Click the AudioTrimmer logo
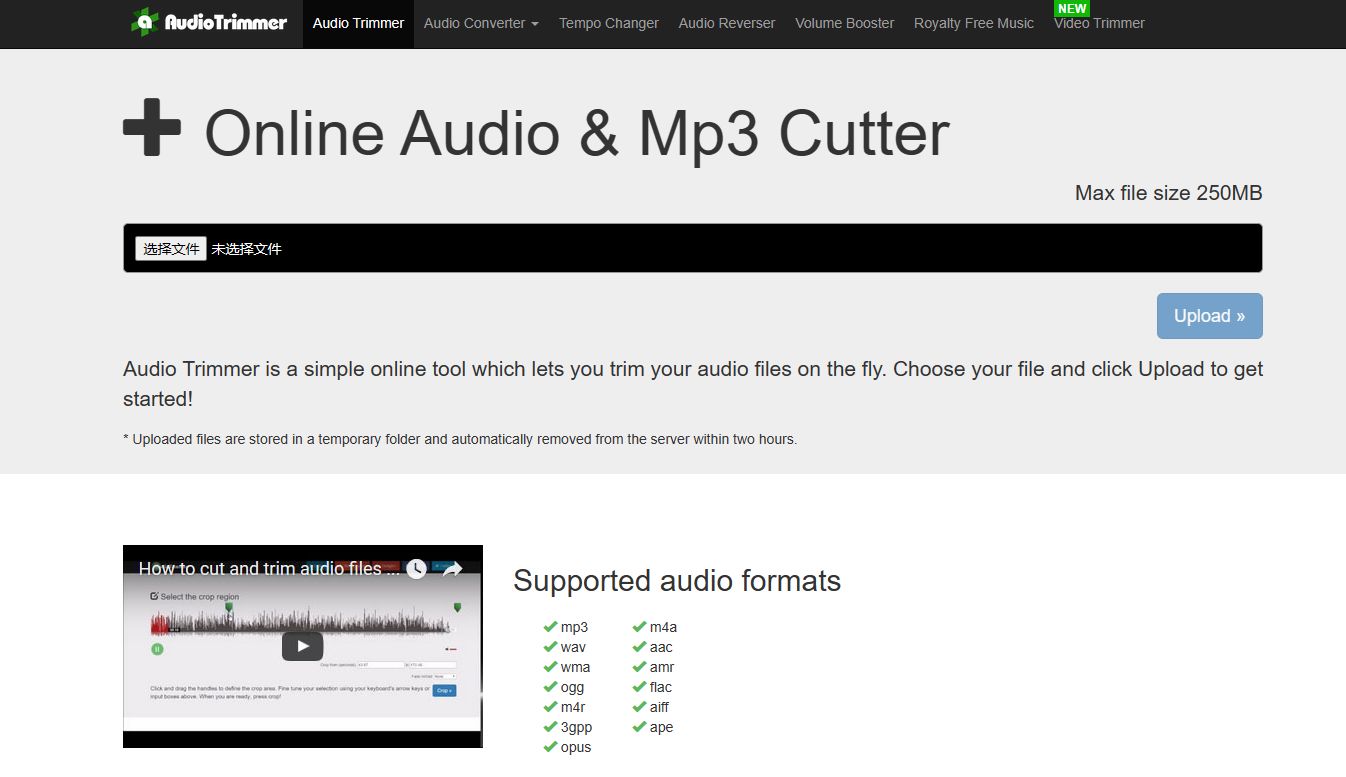Viewport: 1346px width, 777px height. coord(208,22)
